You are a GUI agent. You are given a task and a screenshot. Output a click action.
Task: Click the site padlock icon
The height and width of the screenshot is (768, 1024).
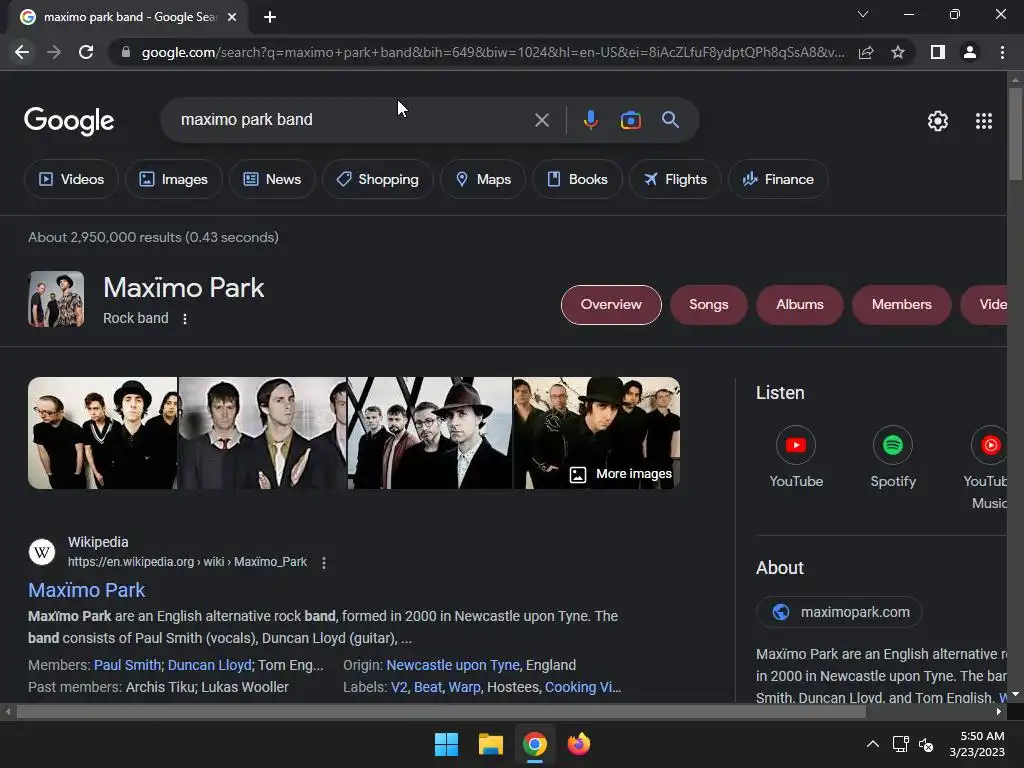[126, 52]
